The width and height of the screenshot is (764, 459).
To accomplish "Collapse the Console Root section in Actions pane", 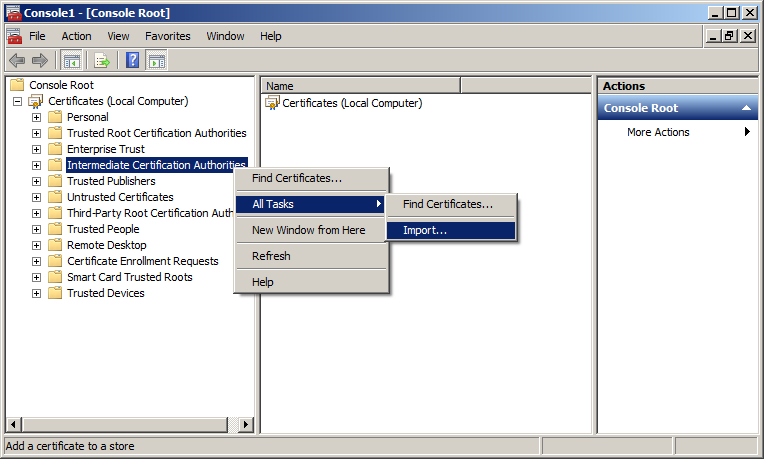I will pyautogui.click(x=746, y=108).
